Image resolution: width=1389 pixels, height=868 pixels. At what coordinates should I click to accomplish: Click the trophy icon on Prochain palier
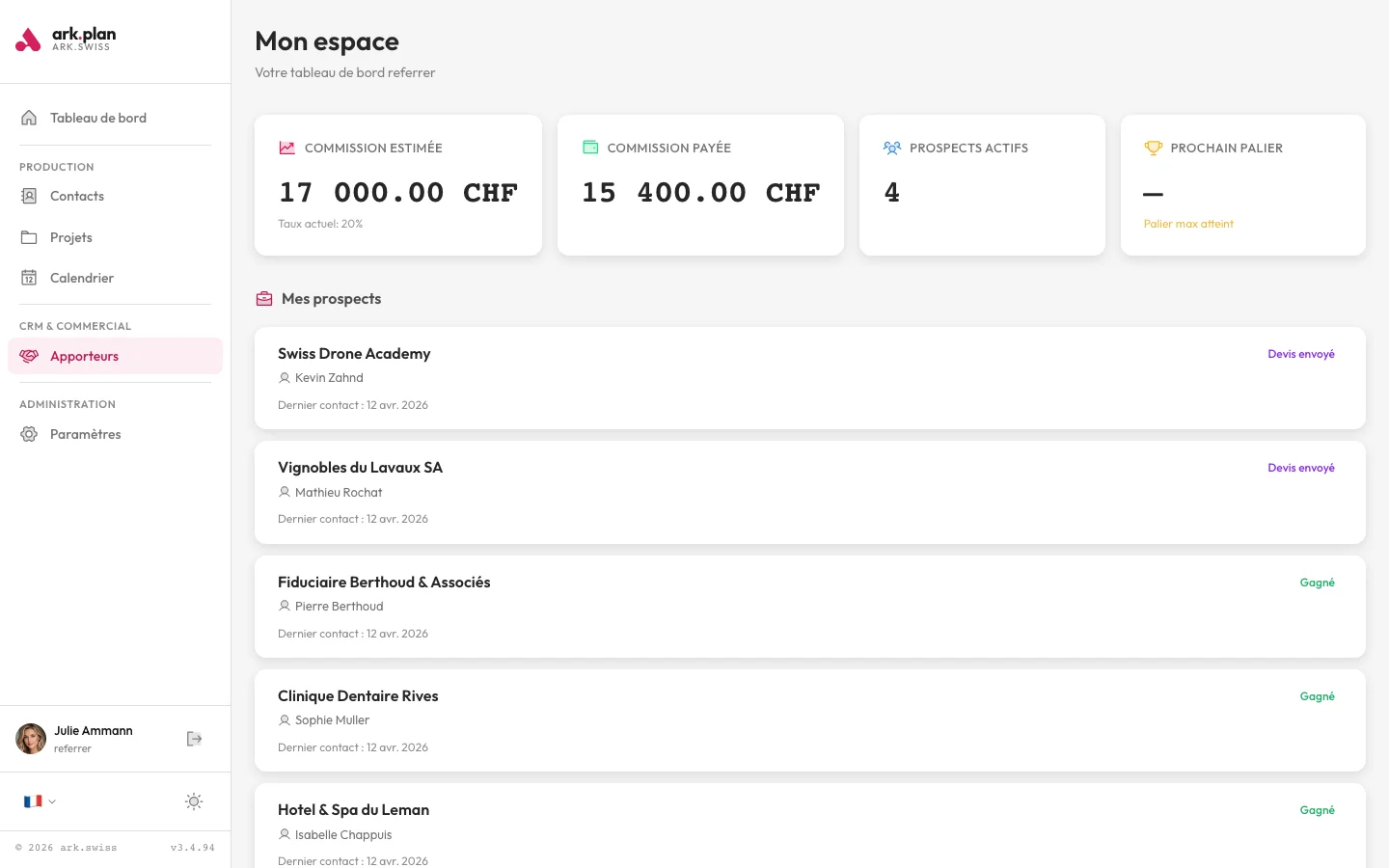click(x=1153, y=148)
